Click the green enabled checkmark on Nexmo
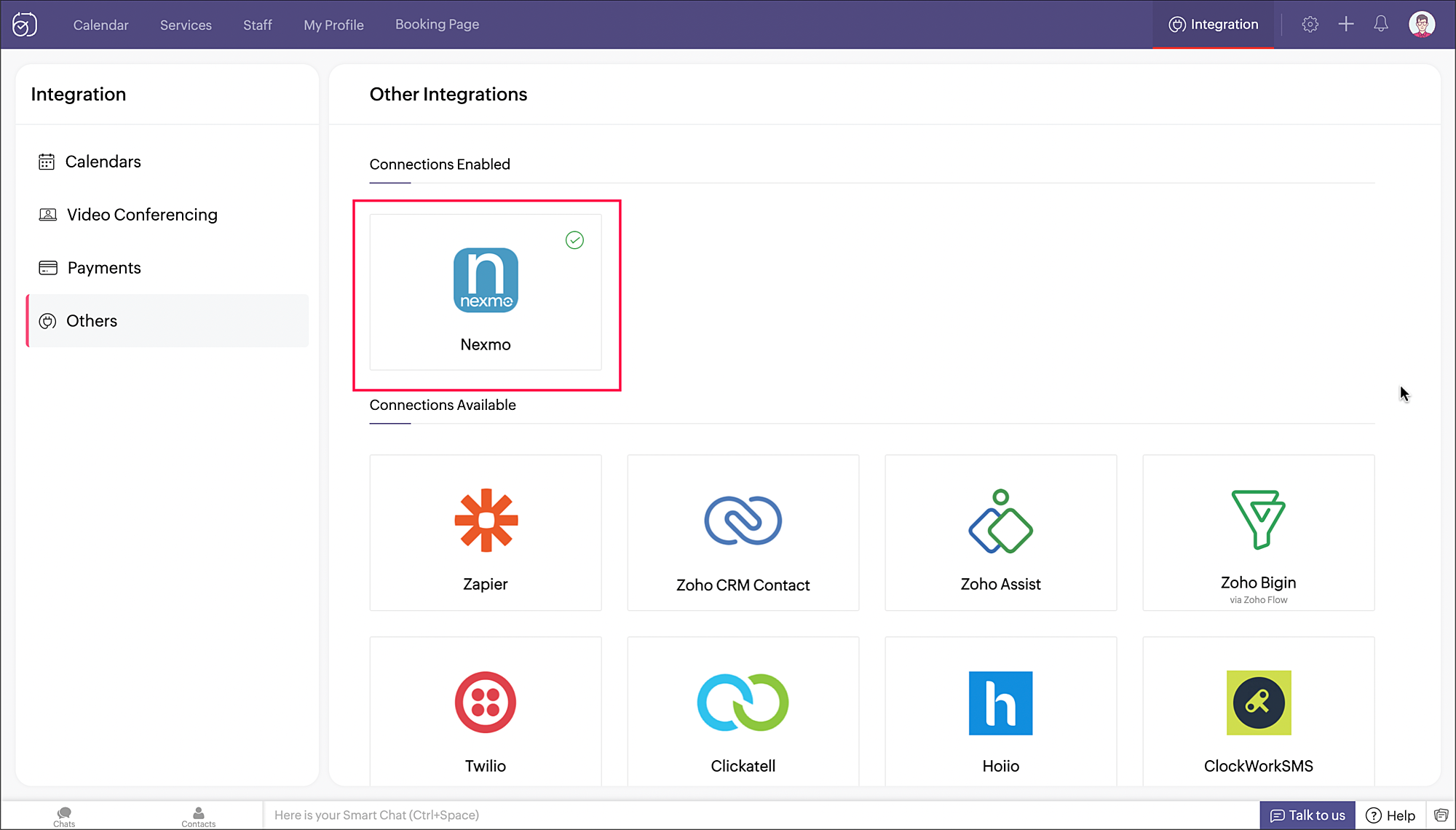This screenshot has width=1456, height=830. tap(574, 240)
